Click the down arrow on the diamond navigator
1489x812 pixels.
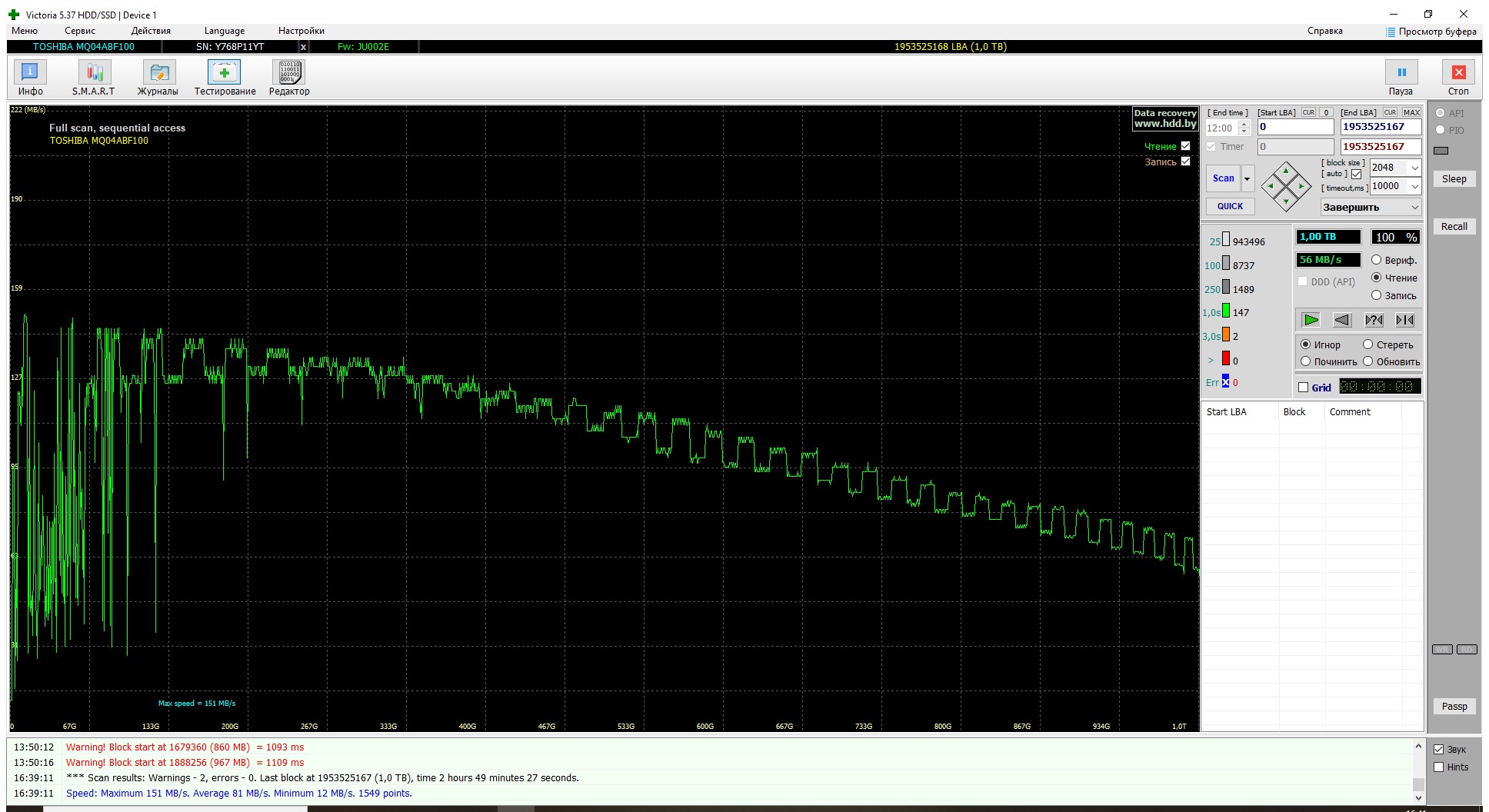[x=1286, y=201]
